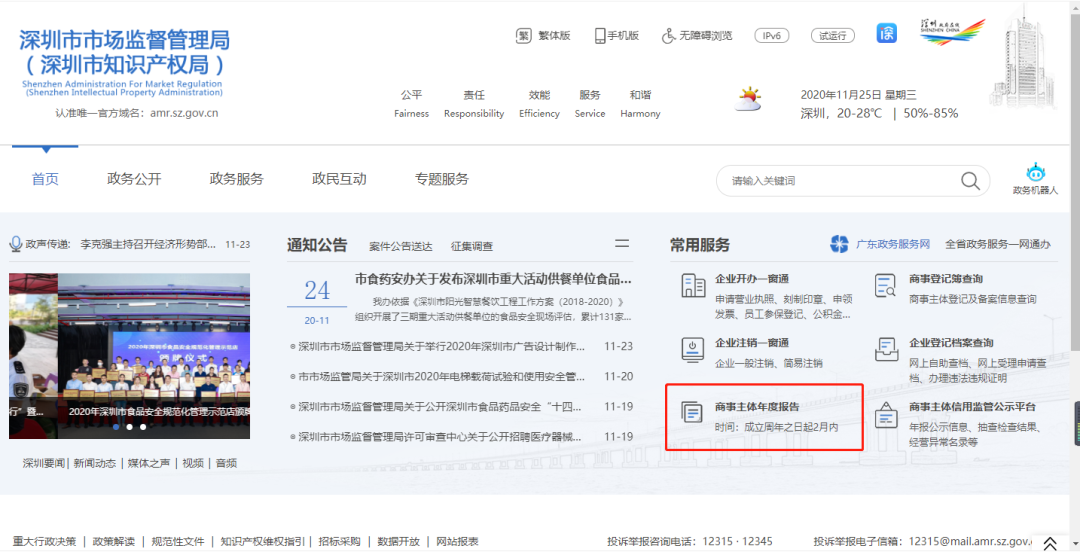Open 政策解读 footer link
This screenshot has width=1080, height=555.
pyautogui.click(x=114, y=541)
